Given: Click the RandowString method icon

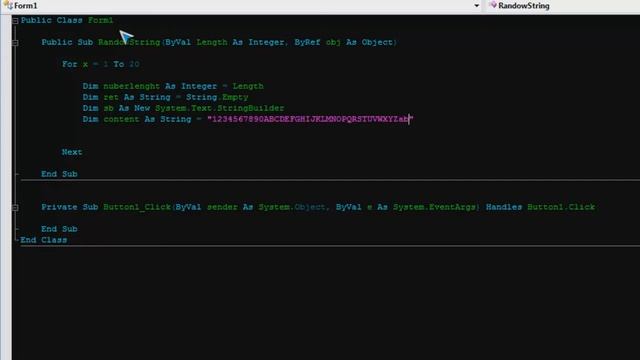Looking at the screenshot, I should (x=493, y=5).
